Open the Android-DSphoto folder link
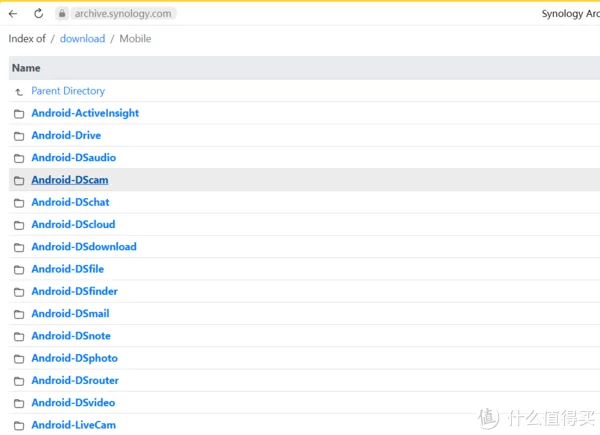This screenshot has height=435, width=600. (75, 358)
